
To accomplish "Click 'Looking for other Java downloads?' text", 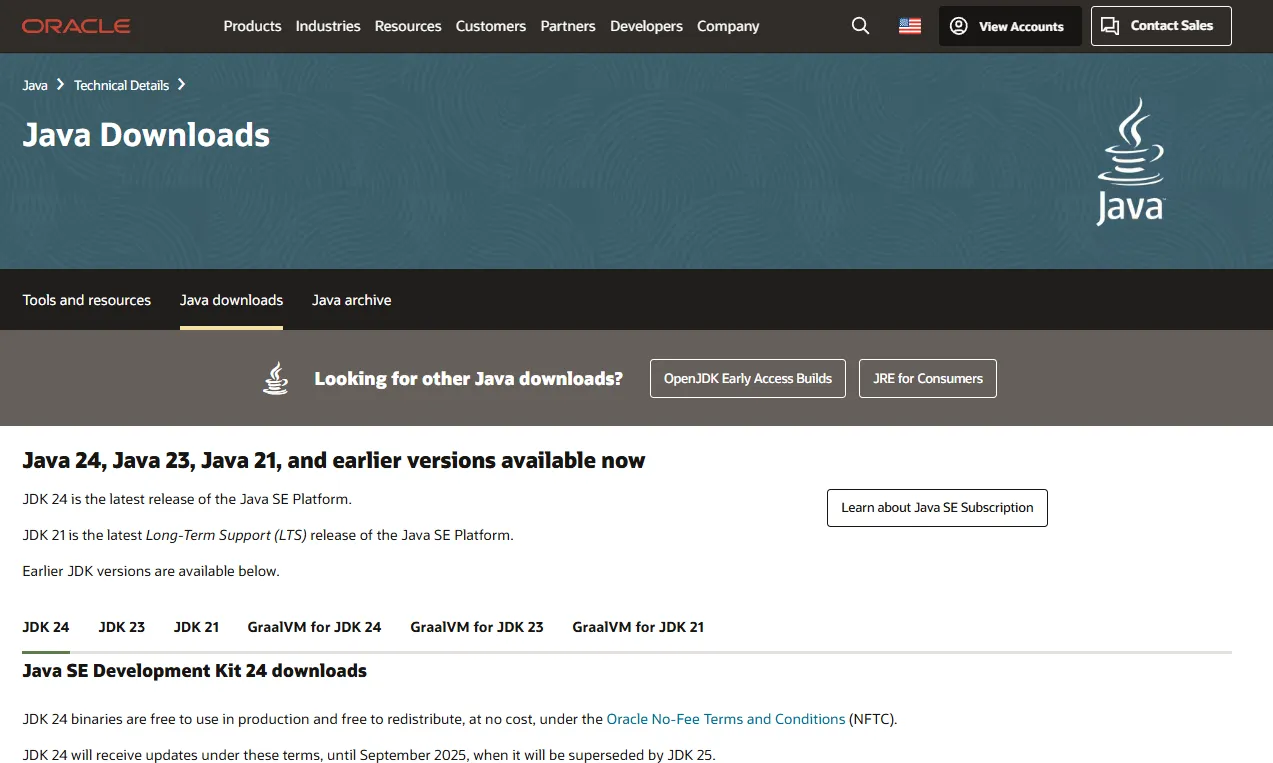I will pyautogui.click(x=468, y=379).
